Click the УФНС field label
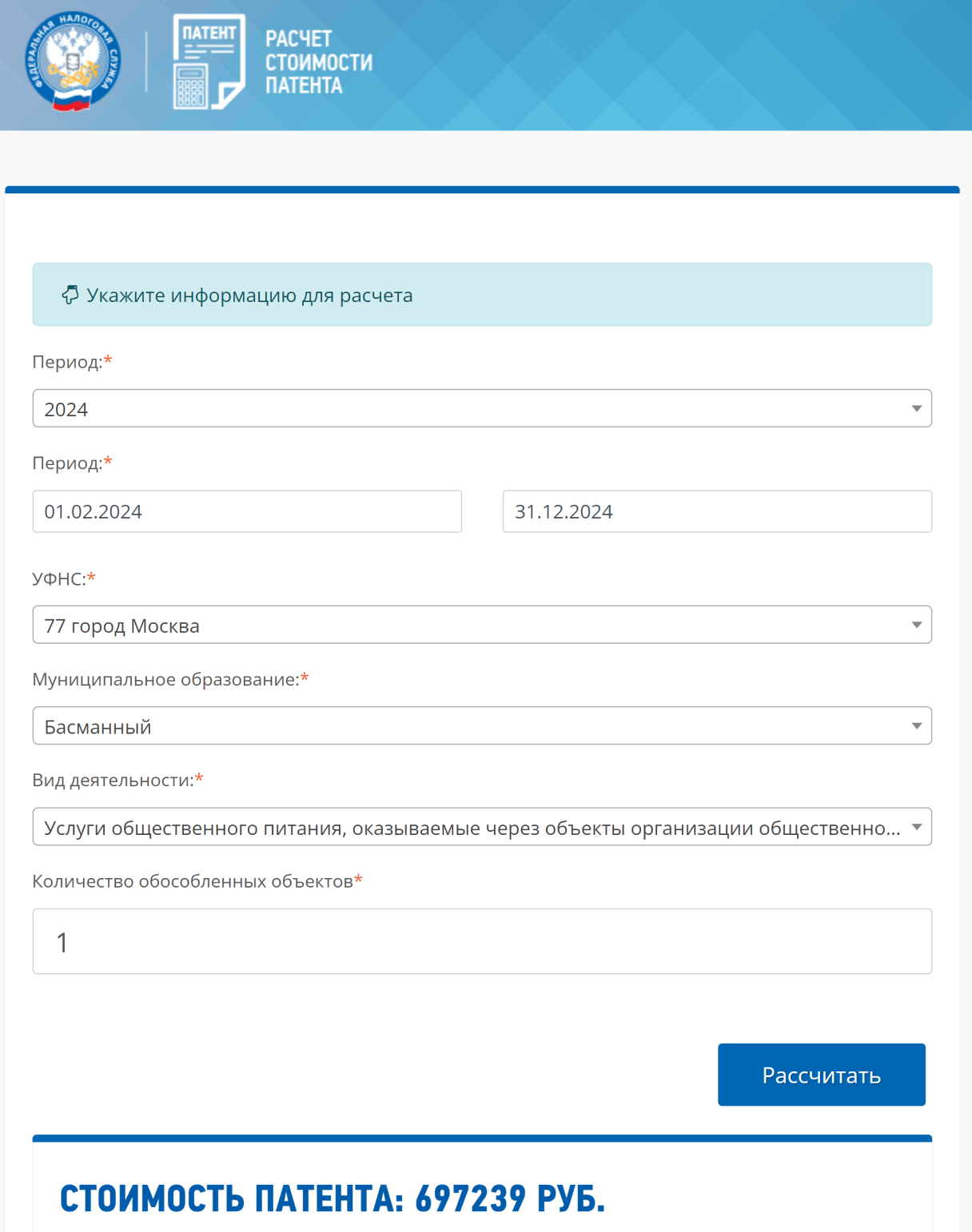This screenshot has width=972, height=1232. [x=59, y=578]
